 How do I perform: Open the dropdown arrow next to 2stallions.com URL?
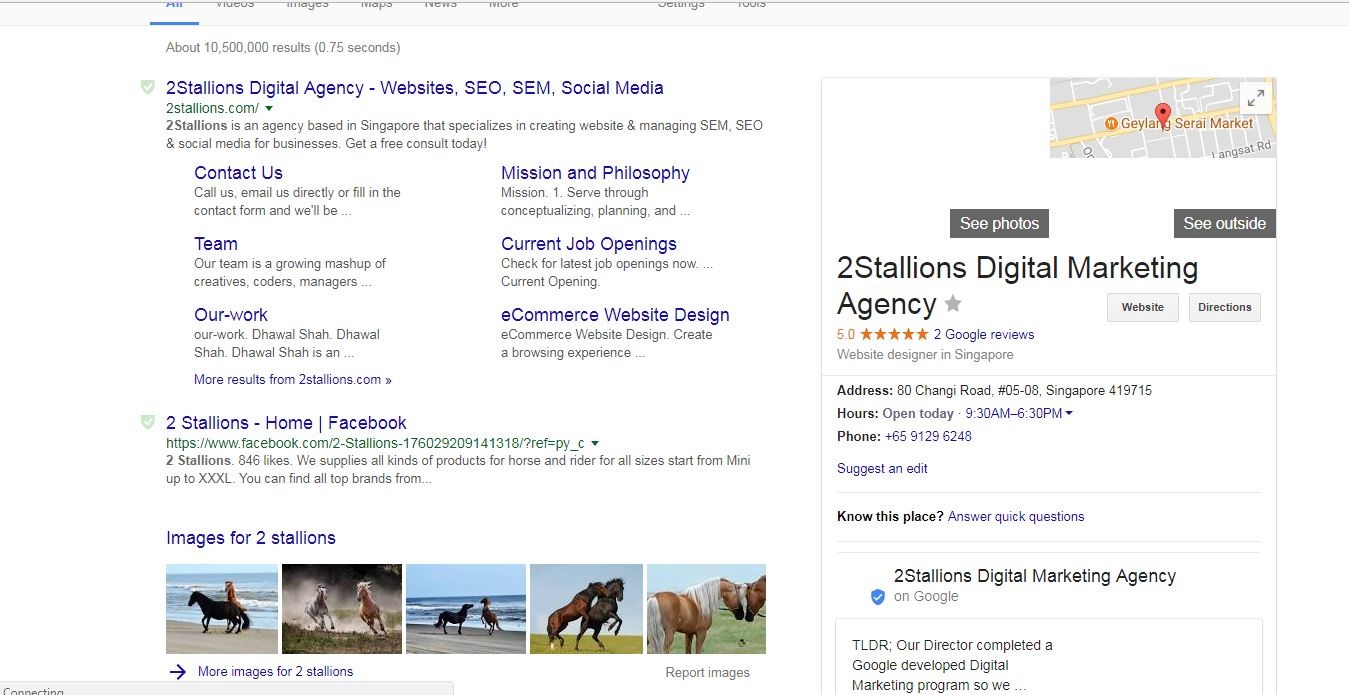[x=269, y=108]
